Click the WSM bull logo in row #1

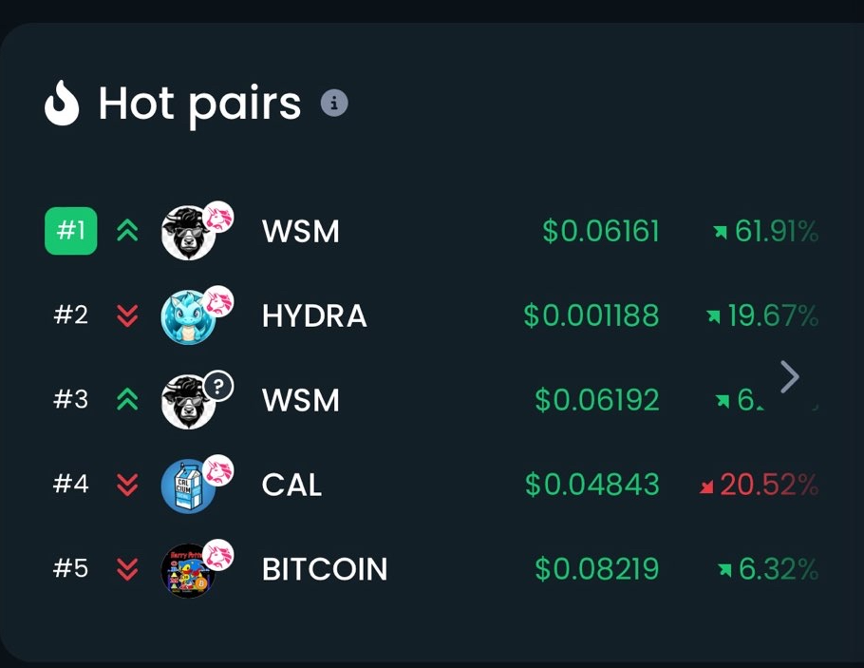[188, 233]
